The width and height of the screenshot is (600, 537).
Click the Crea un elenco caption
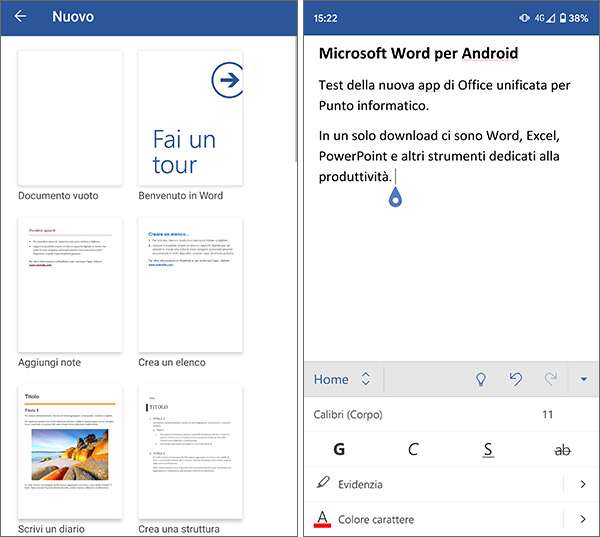(x=172, y=362)
